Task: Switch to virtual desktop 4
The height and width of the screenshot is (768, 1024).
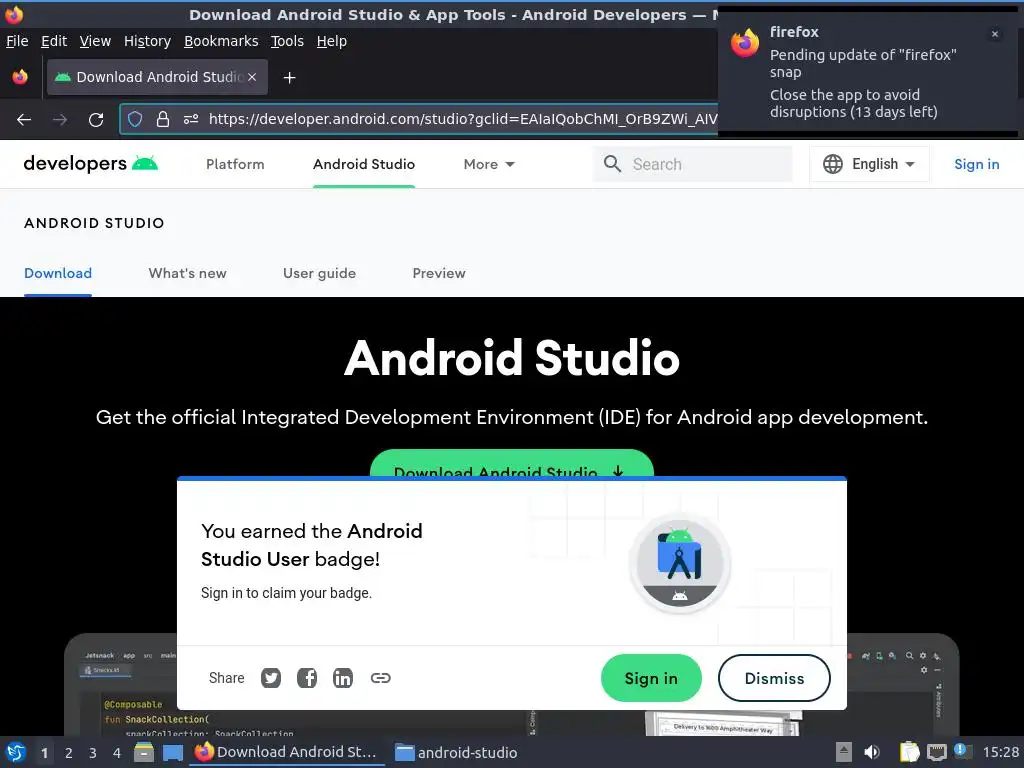Action: (117, 753)
